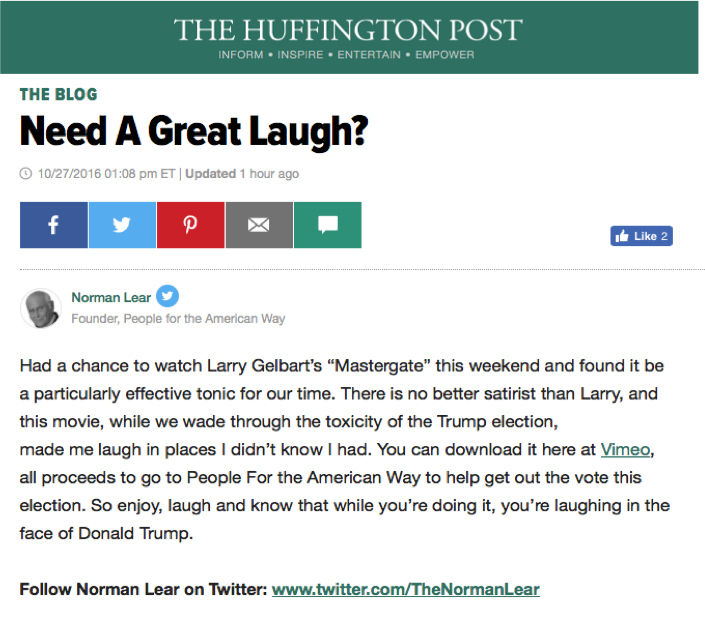
Task: Visit www.twitter.com/TheNormanLear link
Action: pyautogui.click(x=406, y=589)
